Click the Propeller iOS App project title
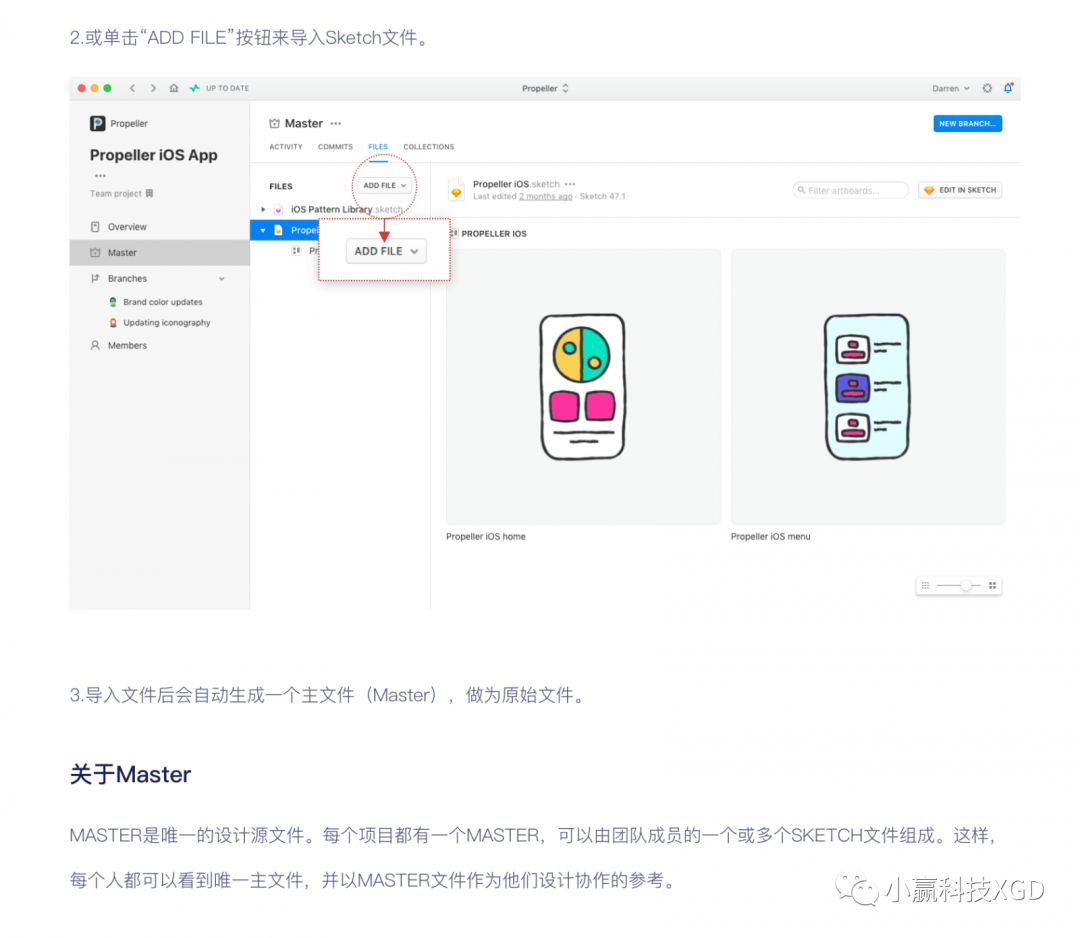This screenshot has width=1080, height=938. (x=154, y=155)
